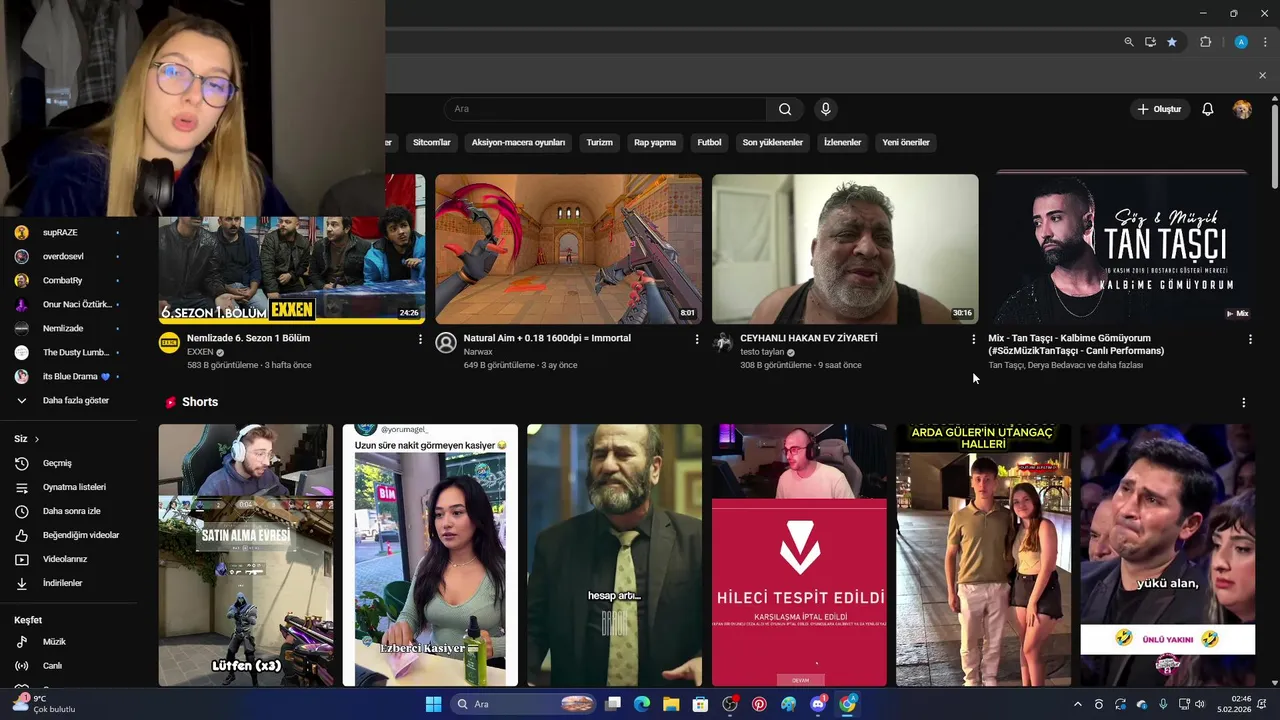Open Chrome extensions puzzle icon

pyautogui.click(x=1205, y=42)
